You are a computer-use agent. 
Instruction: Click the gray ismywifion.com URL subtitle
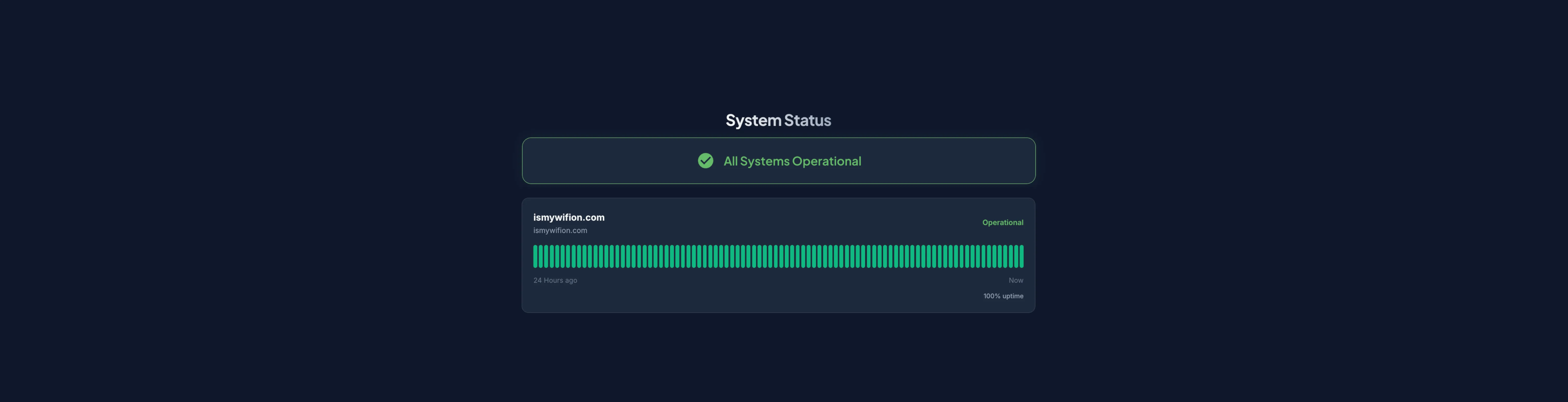(560, 230)
